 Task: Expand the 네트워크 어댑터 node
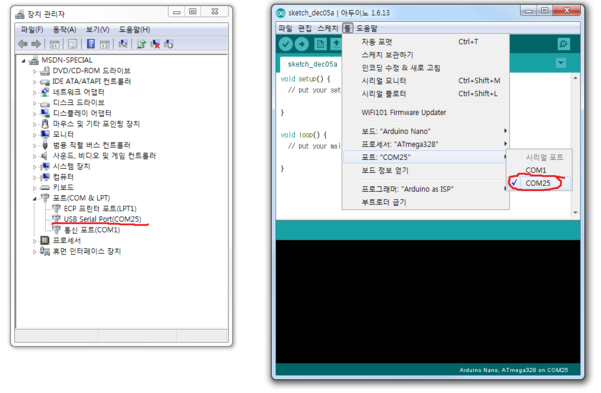pyautogui.click(x=34, y=93)
